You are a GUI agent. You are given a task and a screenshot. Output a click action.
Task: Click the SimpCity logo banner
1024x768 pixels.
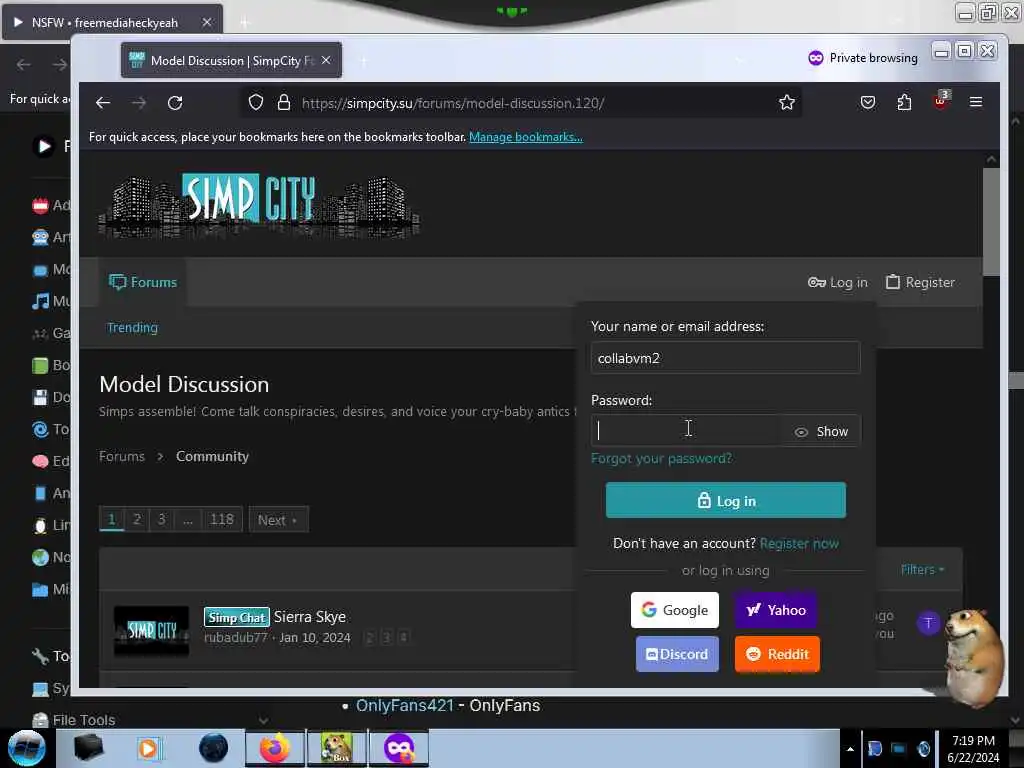[259, 206]
